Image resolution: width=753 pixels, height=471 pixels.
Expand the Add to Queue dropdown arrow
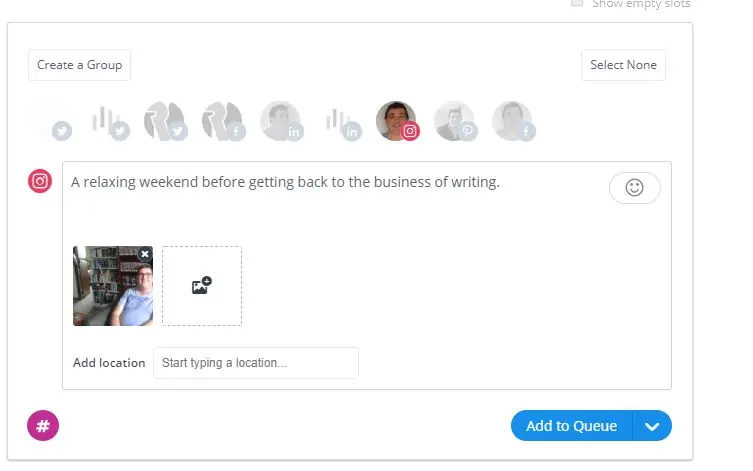tap(653, 426)
